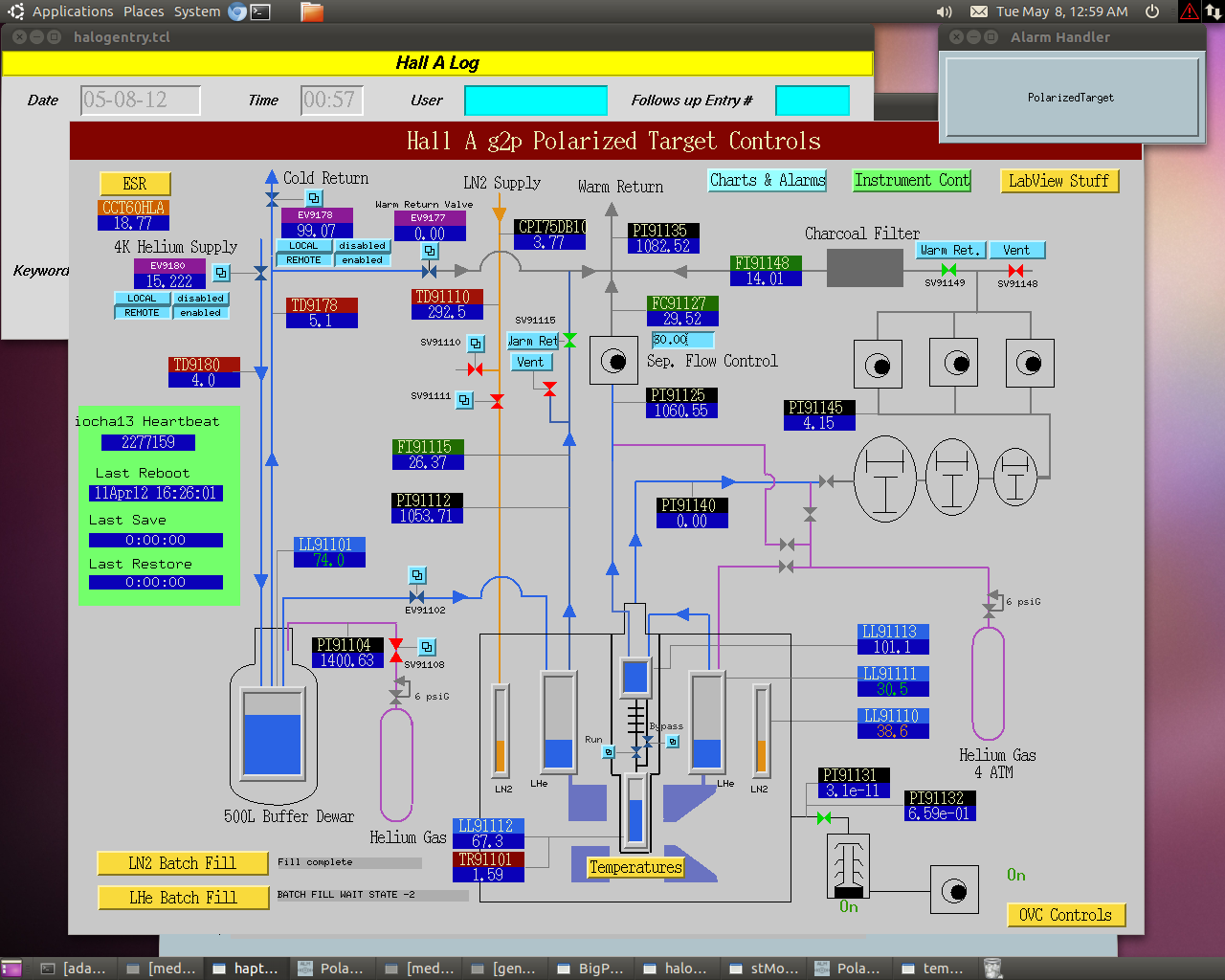Viewport: 1225px width, 980px height.
Task: Click Charcoal Filter Warm Ret. button
Action: [950, 250]
